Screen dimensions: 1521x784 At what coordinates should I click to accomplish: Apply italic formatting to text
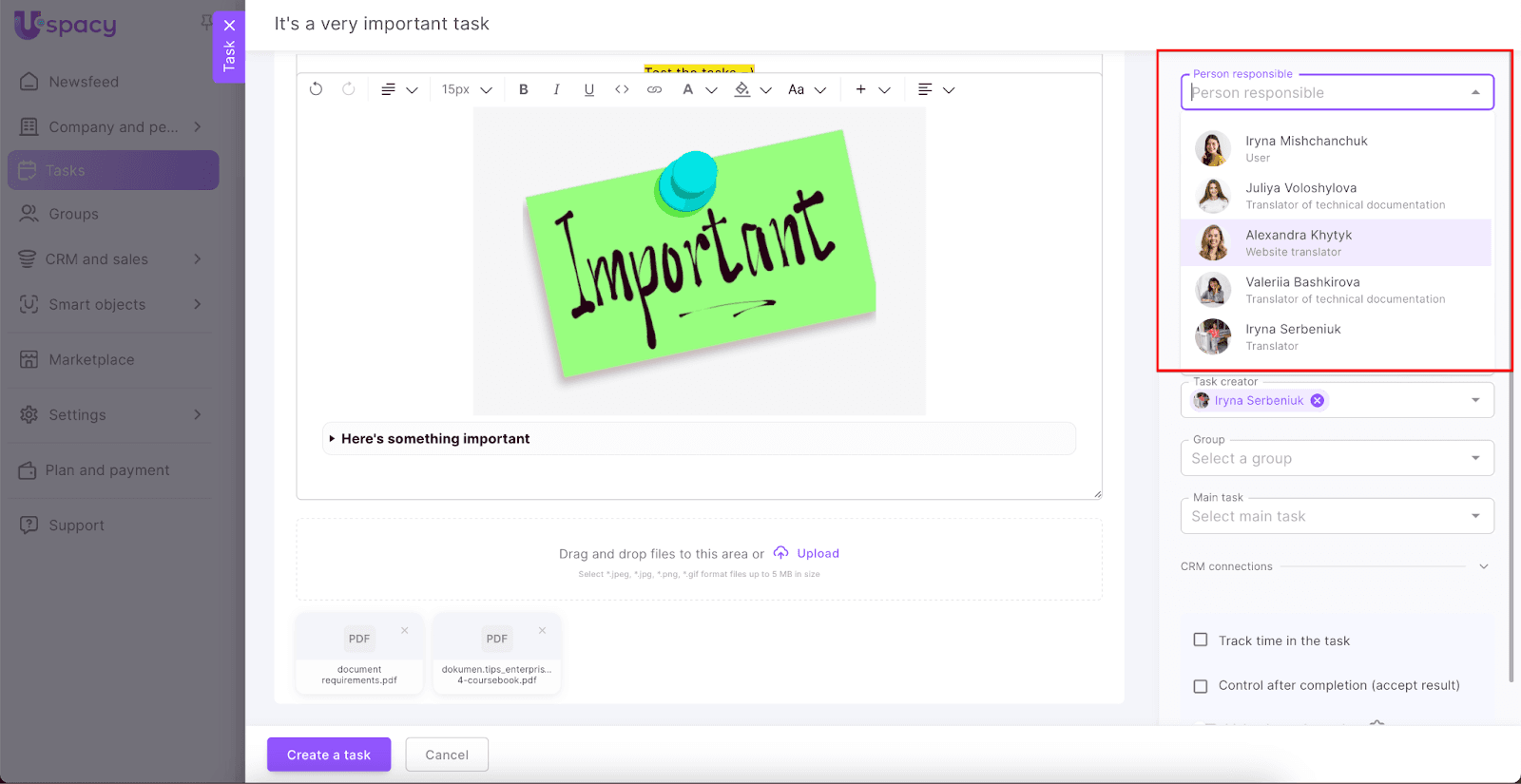[x=556, y=89]
